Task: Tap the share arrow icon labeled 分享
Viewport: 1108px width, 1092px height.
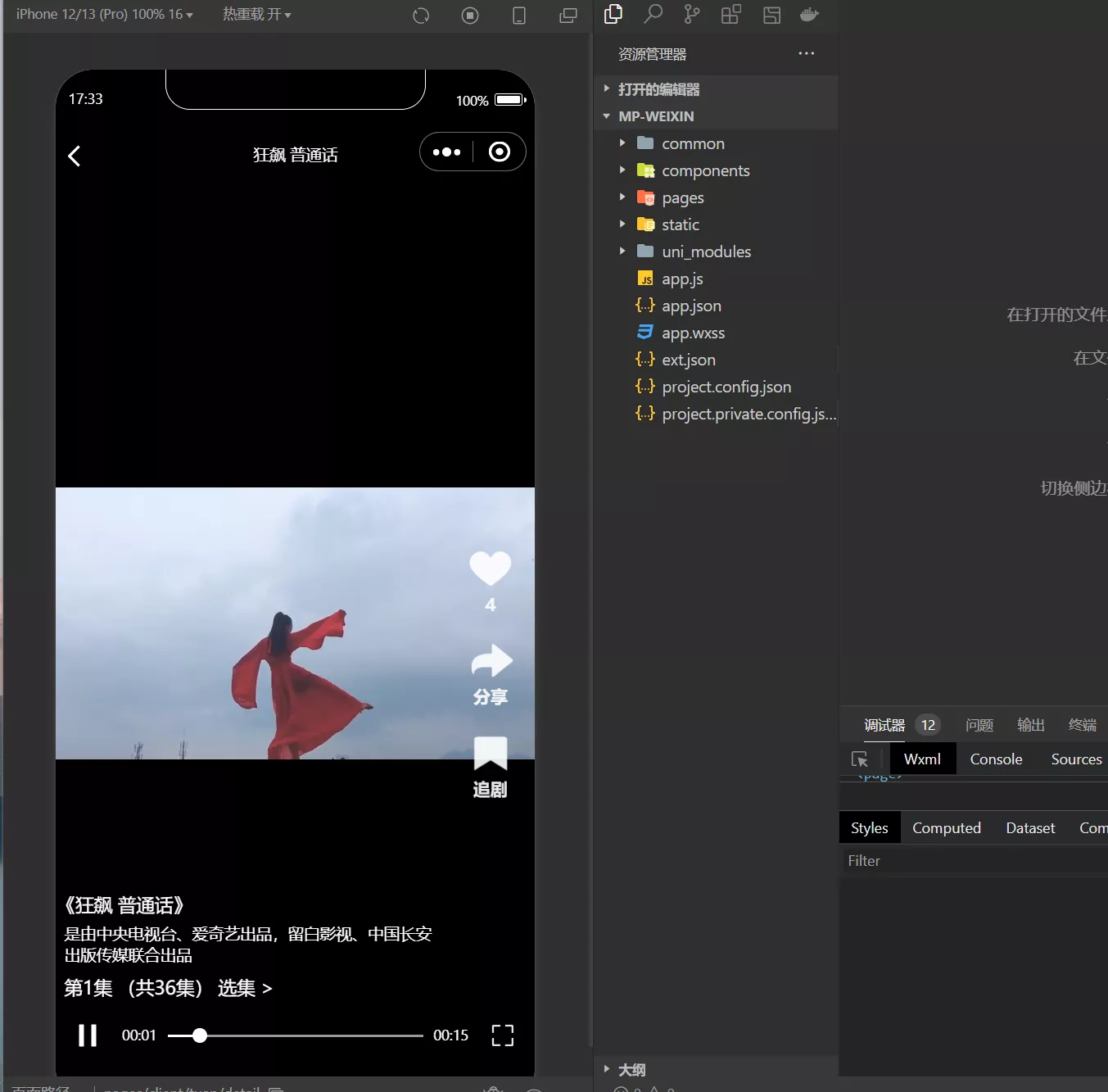Action: [491, 661]
